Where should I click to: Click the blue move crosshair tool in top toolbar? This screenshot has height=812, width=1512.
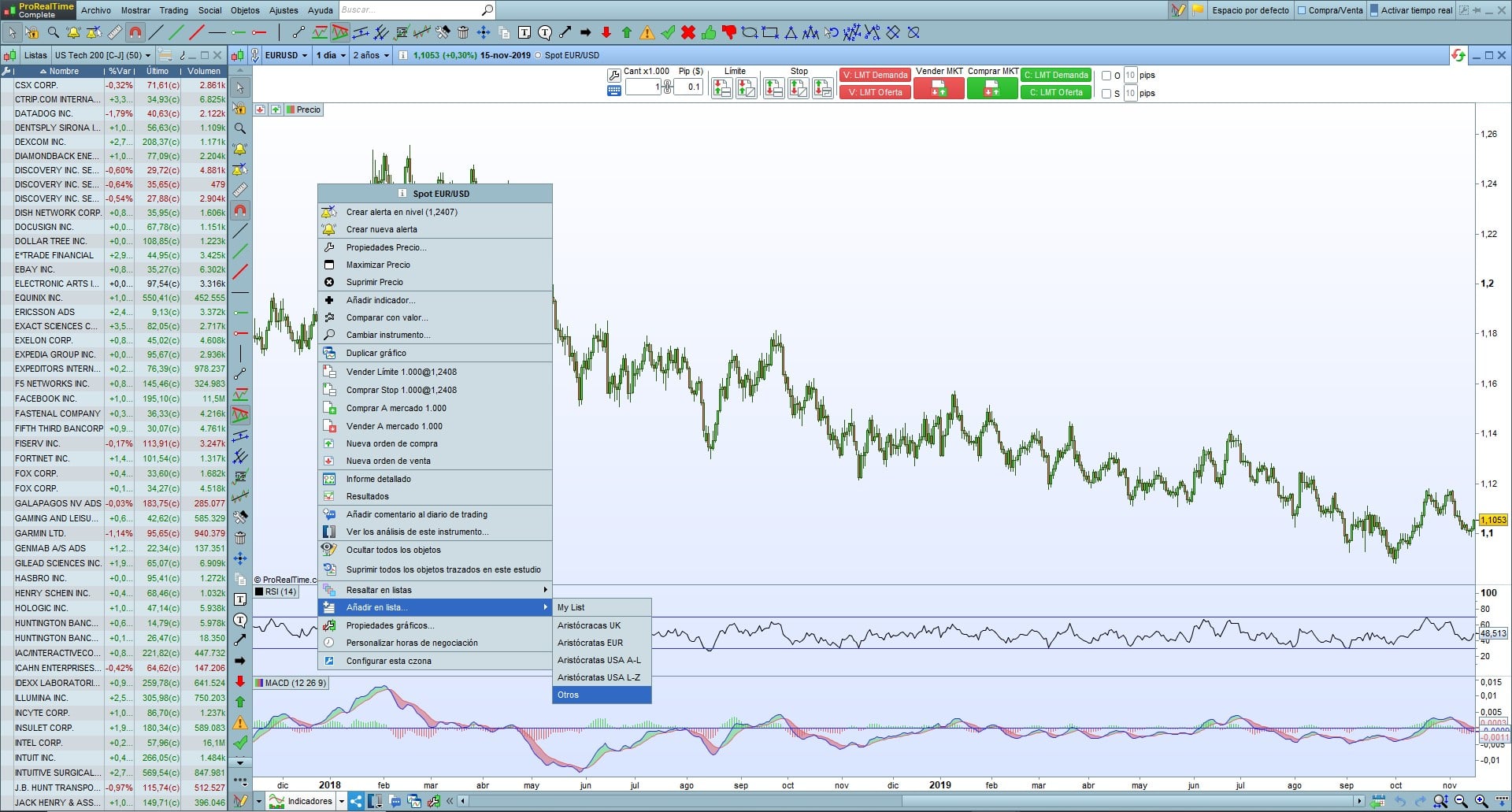(484, 32)
